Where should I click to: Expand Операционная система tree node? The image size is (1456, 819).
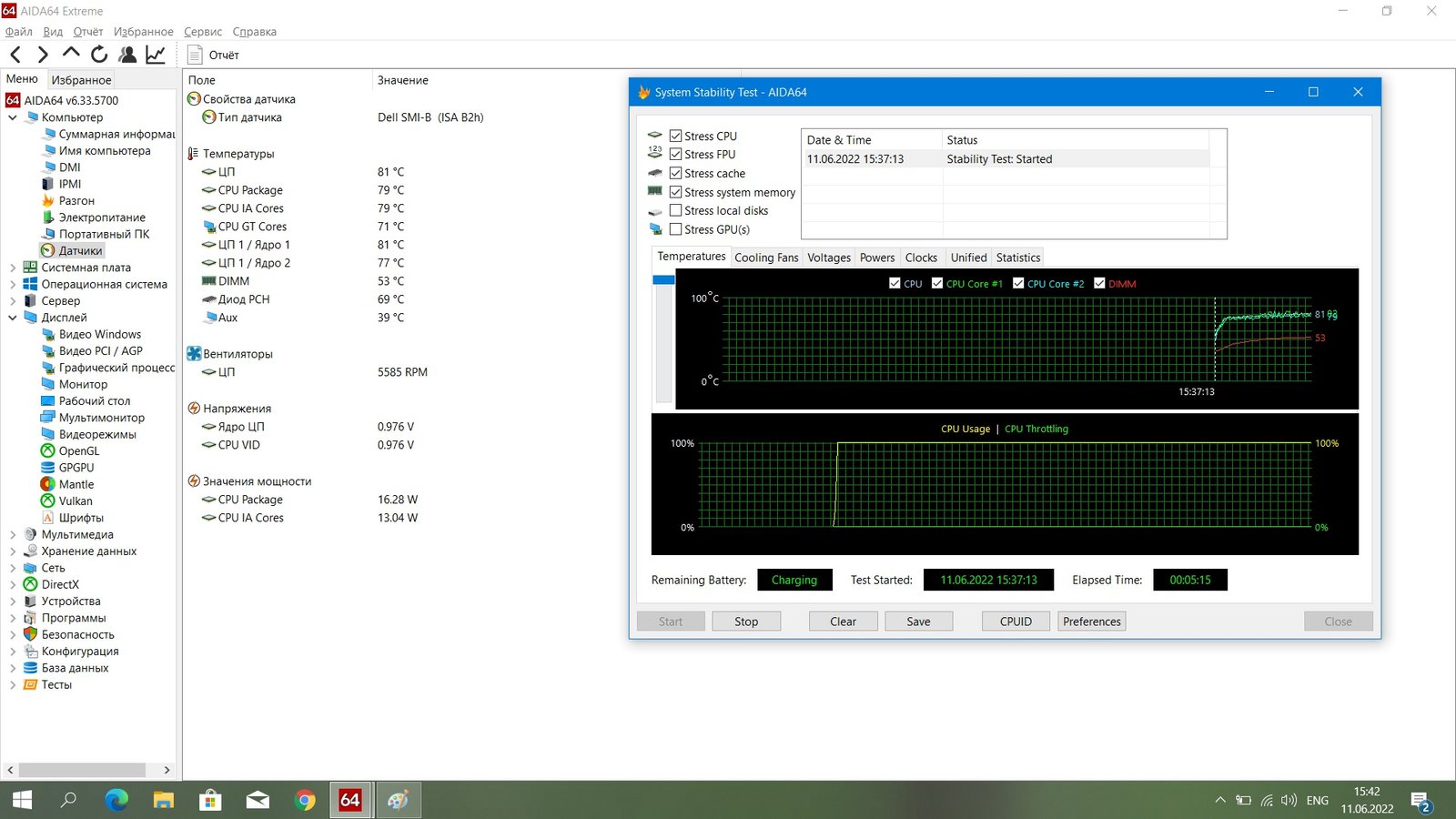coord(13,284)
